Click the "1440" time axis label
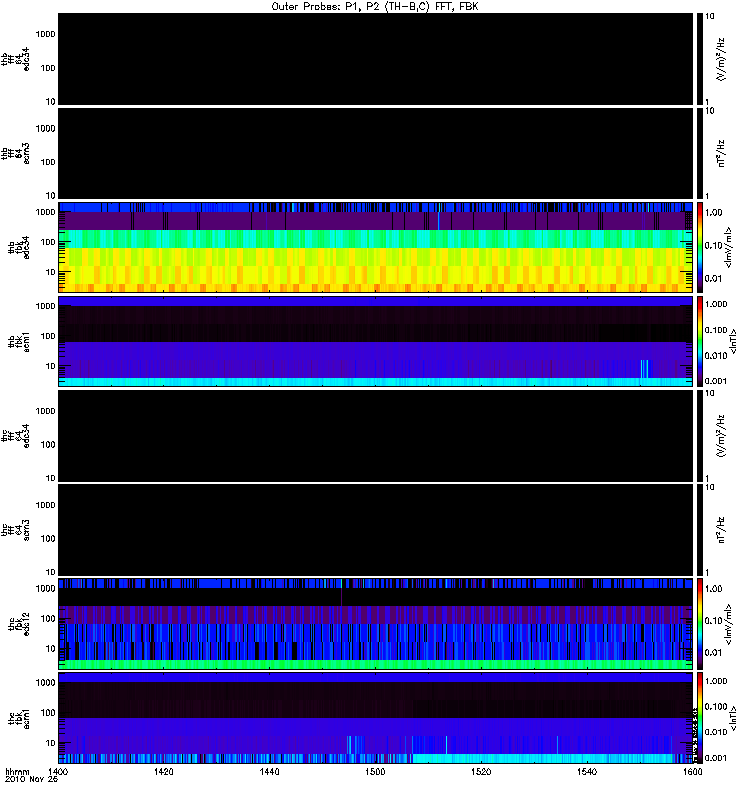Viewport: 750px width, 800px height. [269, 771]
